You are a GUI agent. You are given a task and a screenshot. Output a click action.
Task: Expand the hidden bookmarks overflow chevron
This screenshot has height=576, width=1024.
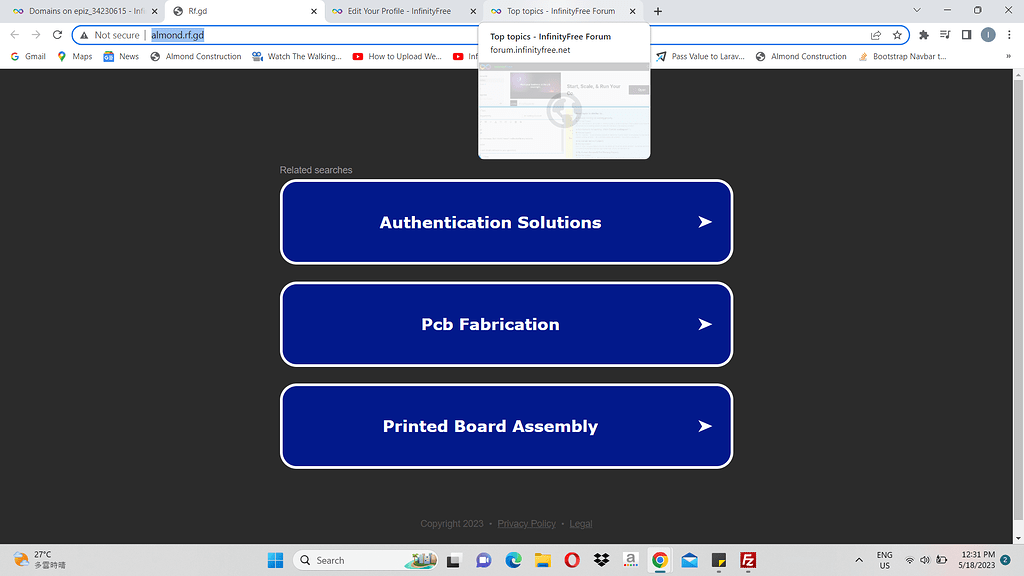1008,57
